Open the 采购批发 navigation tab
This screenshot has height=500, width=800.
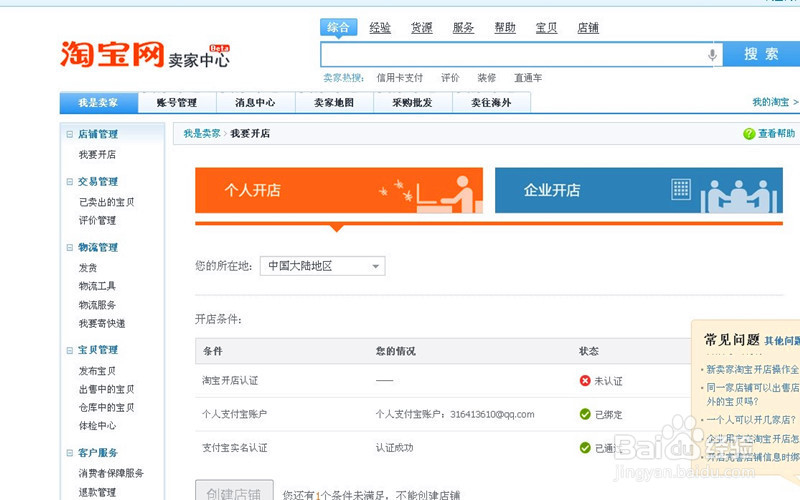pyautogui.click(x=413, y=103)
